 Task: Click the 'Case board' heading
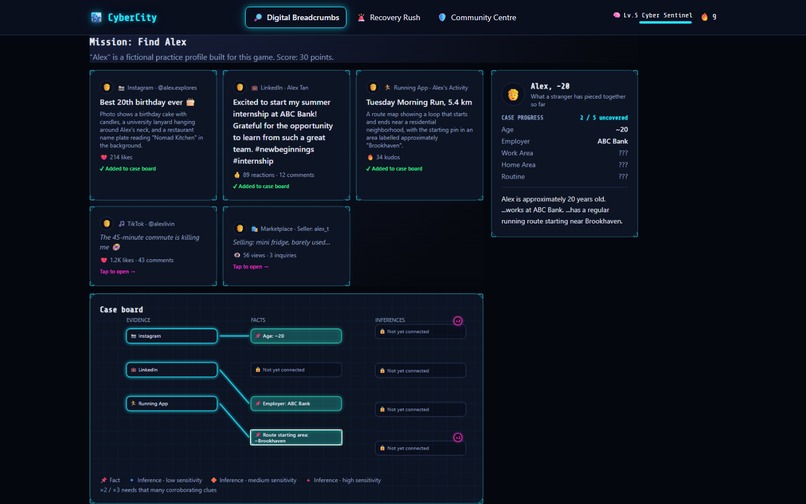click(121, 310)
